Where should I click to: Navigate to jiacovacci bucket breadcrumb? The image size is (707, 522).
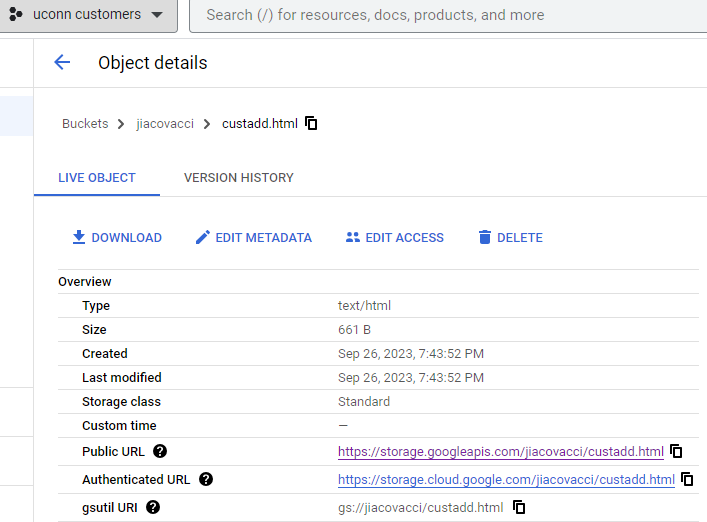pyautogui.click(x=165, y=124)
